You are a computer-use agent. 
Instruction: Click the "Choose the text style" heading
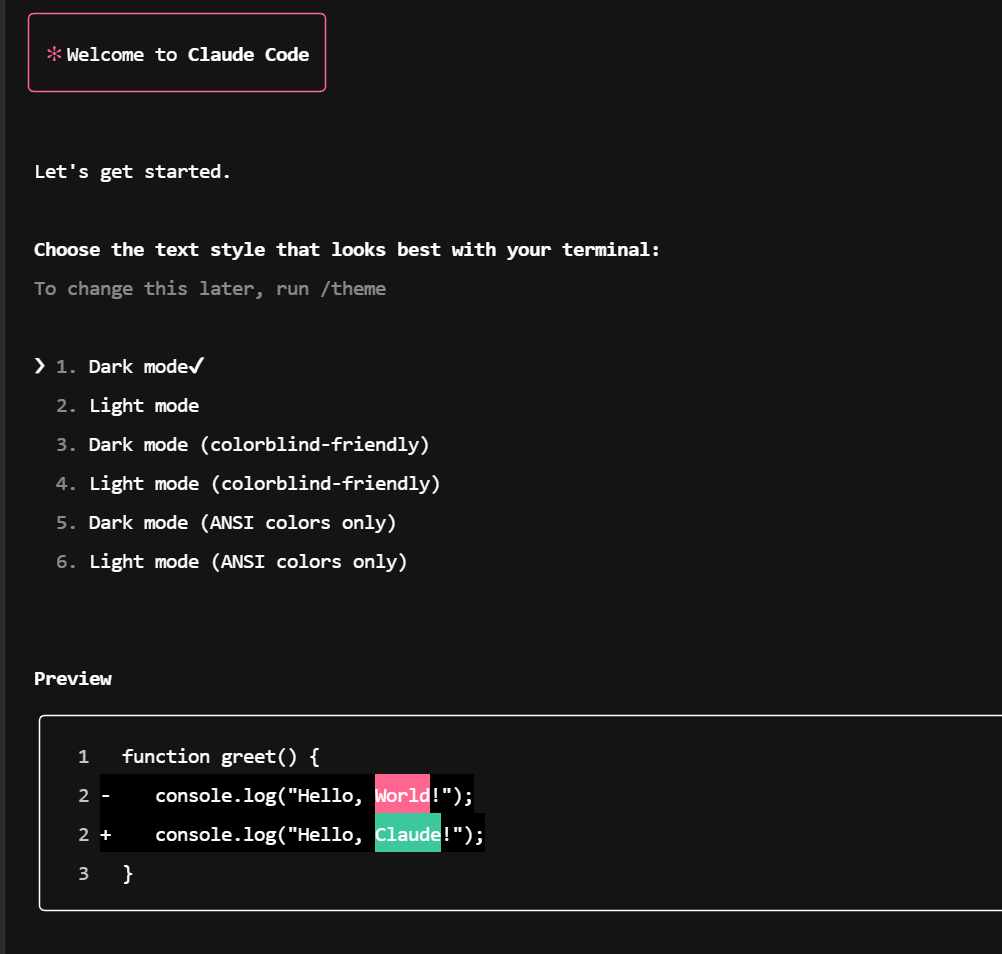(x=346, y=250)
